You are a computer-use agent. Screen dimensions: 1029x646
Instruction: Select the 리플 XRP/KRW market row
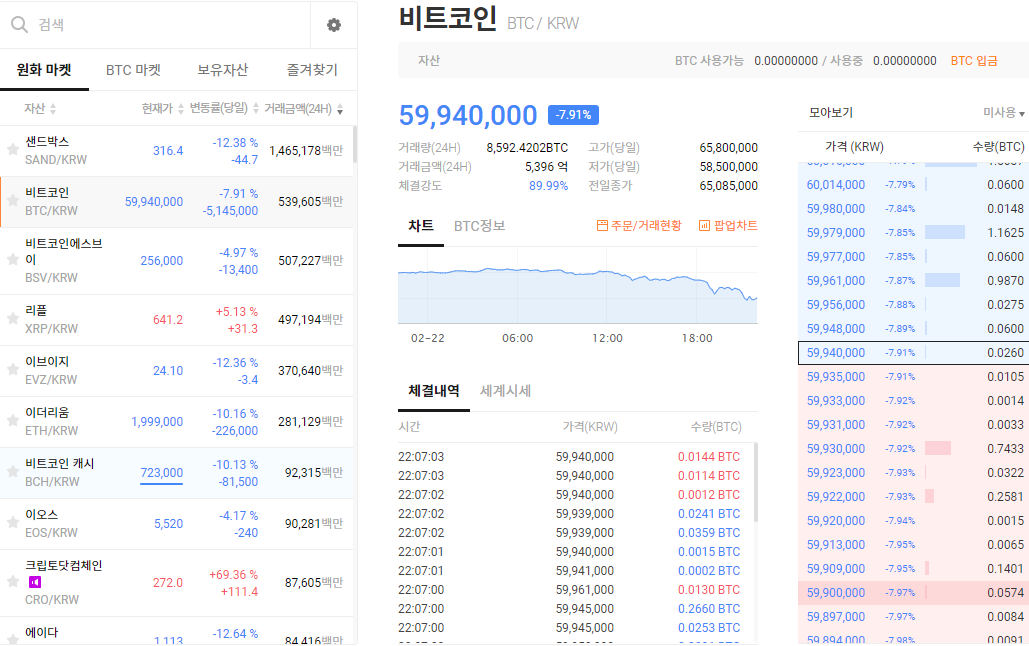pos(177,320)
